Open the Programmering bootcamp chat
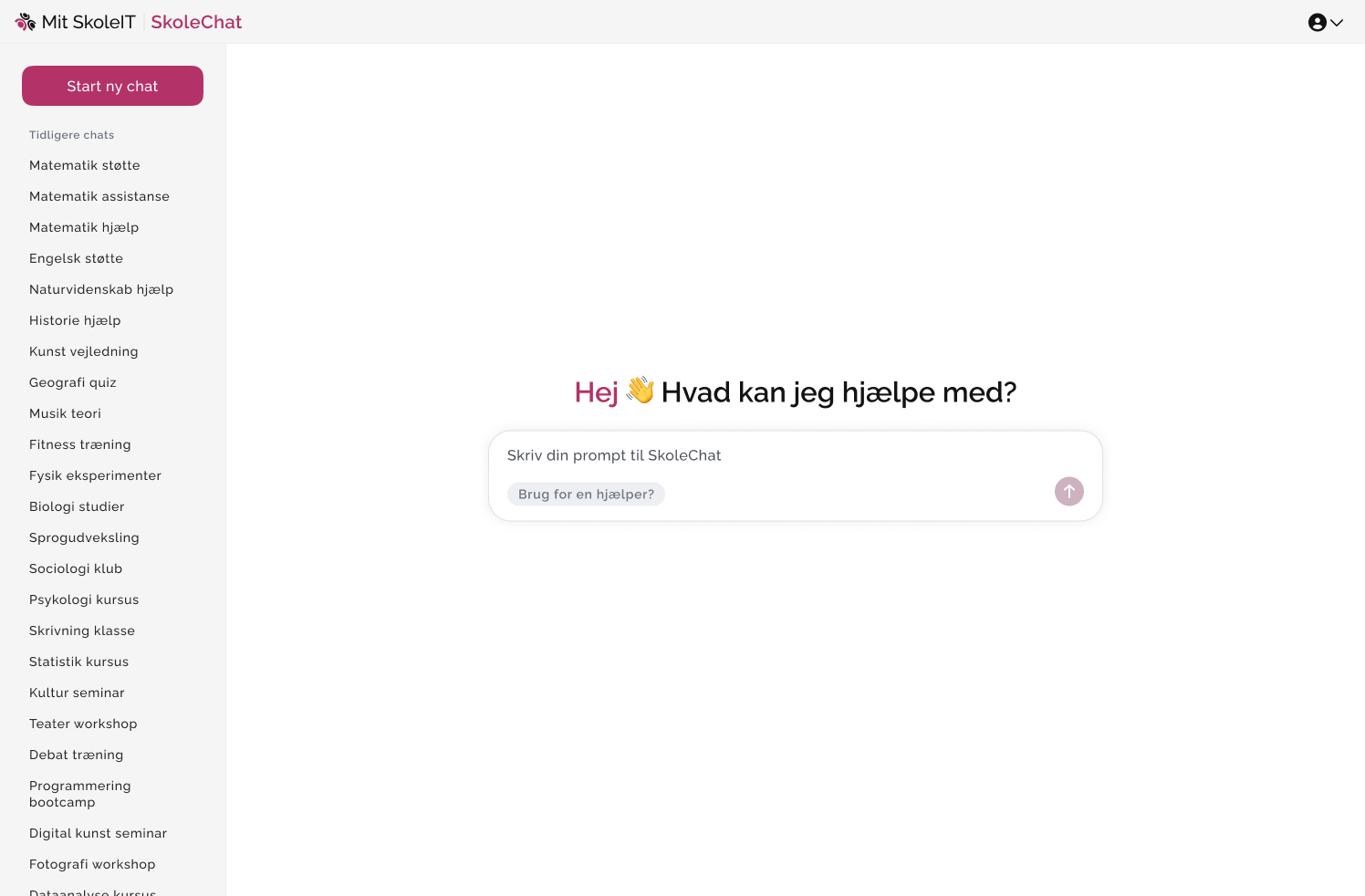This screenshot has width=1365, height=896. (80, 794)
